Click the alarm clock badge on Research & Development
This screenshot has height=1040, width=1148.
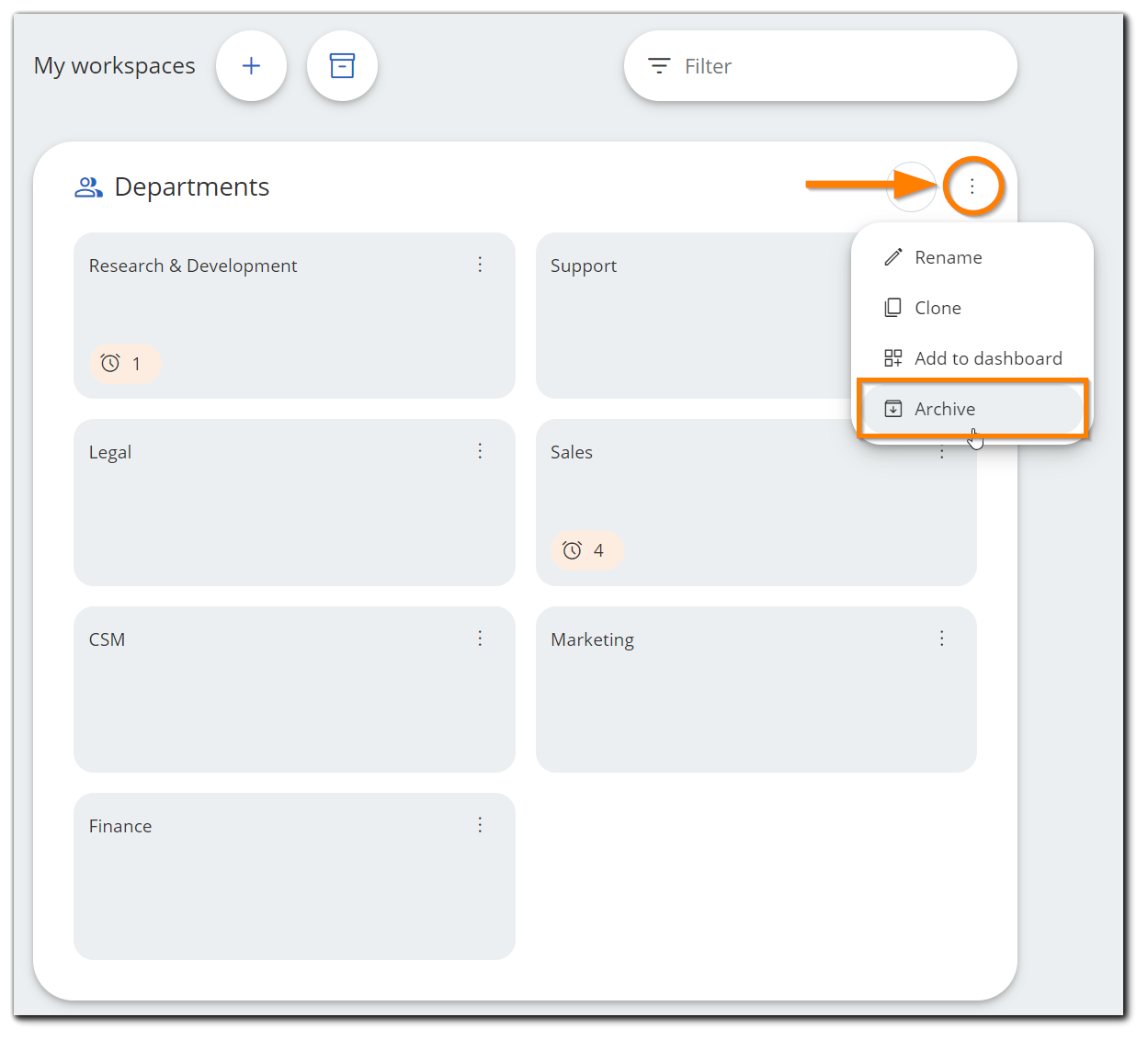click(x=125, y=363)
